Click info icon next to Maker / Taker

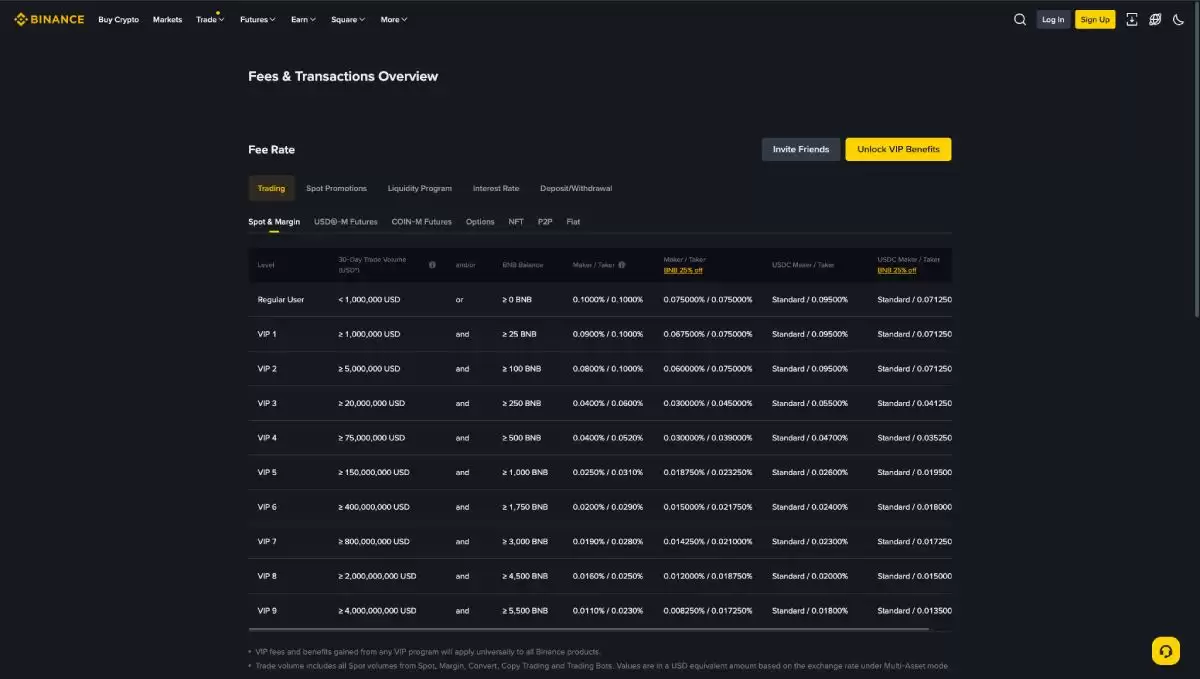coord(622,265)
